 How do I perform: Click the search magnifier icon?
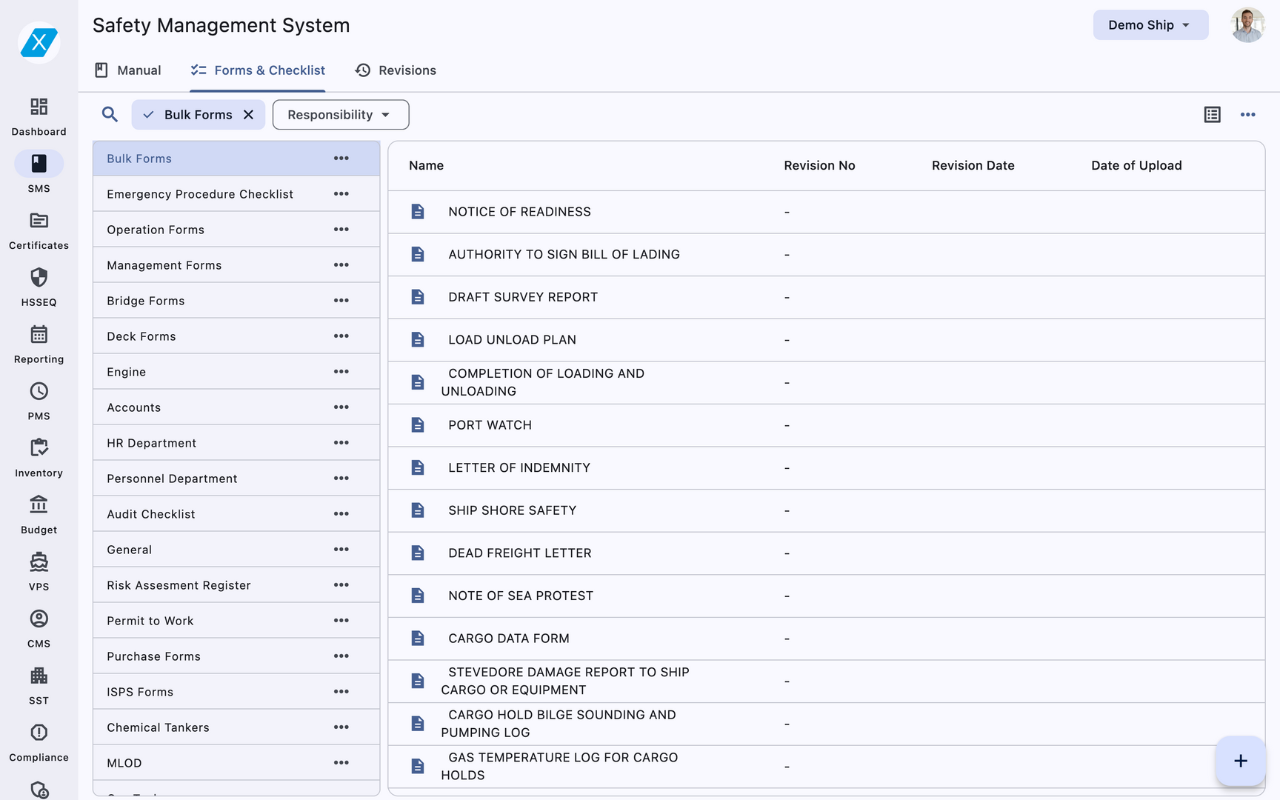110,115
